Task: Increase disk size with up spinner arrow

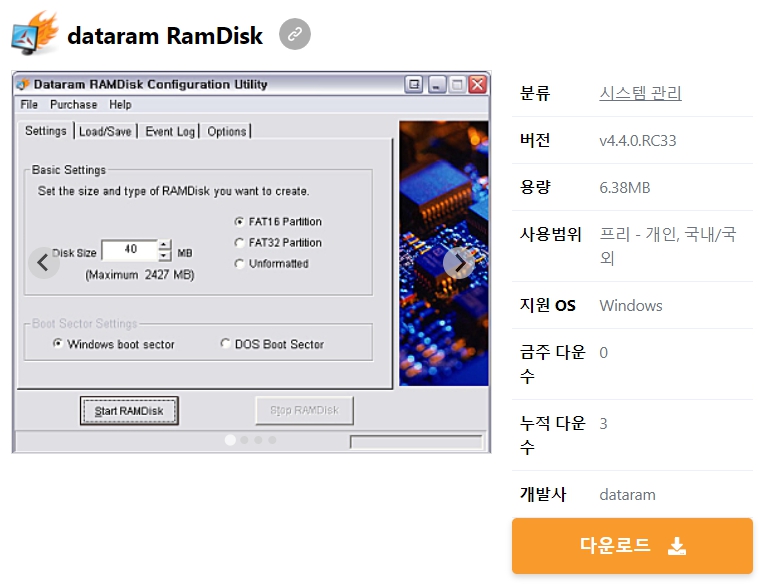Action: pos(165,244)
